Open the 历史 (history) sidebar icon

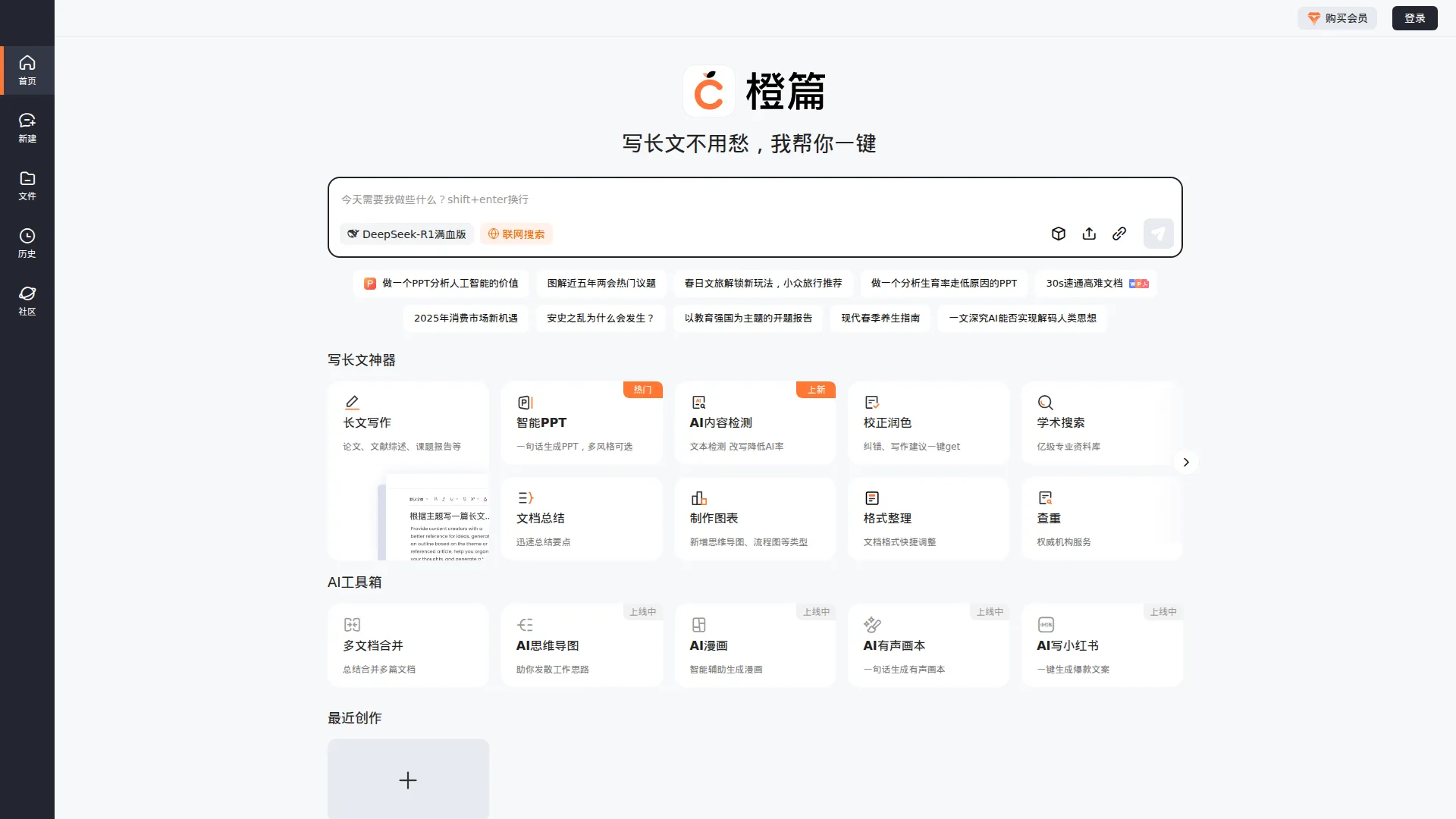(27, 243)
